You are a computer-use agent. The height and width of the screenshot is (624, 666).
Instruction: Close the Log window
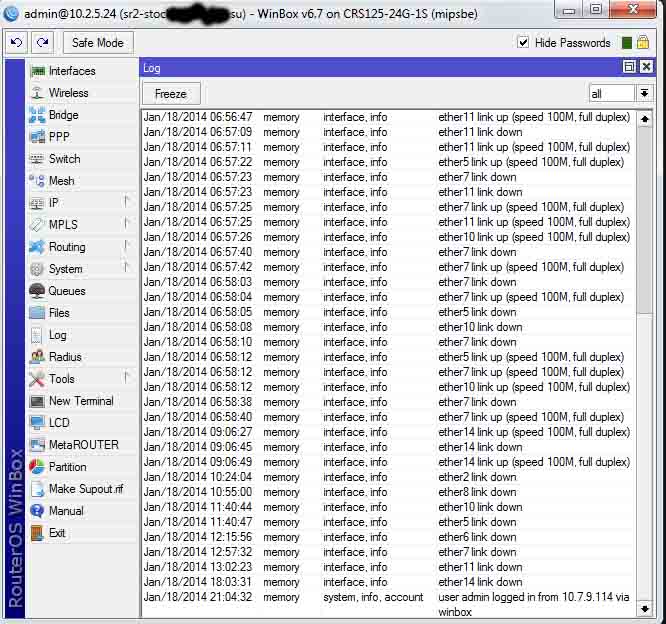(646, 67)
